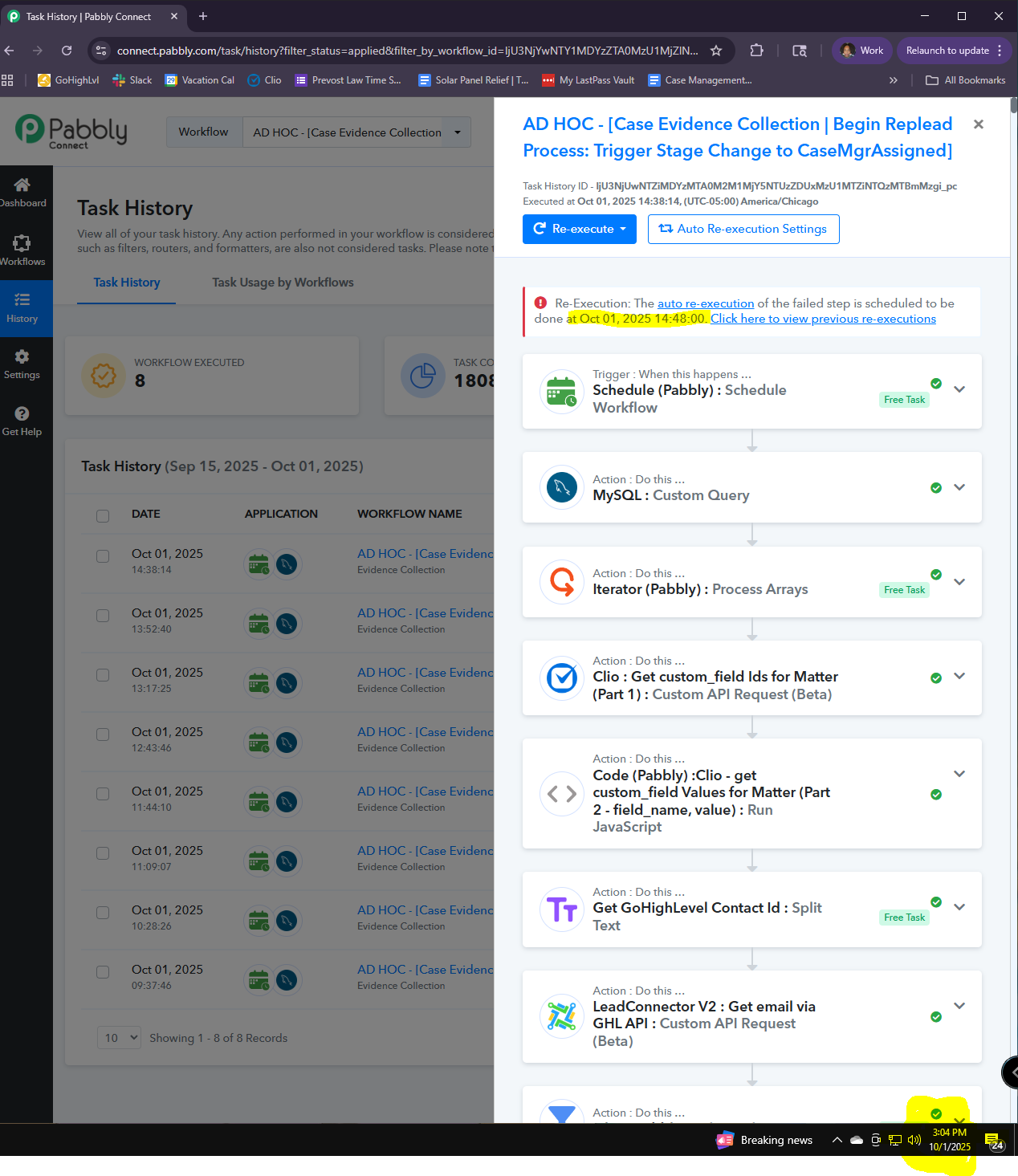The image size is (1018, 1176).
Task: Select the Task History tab
Action: 127,283
